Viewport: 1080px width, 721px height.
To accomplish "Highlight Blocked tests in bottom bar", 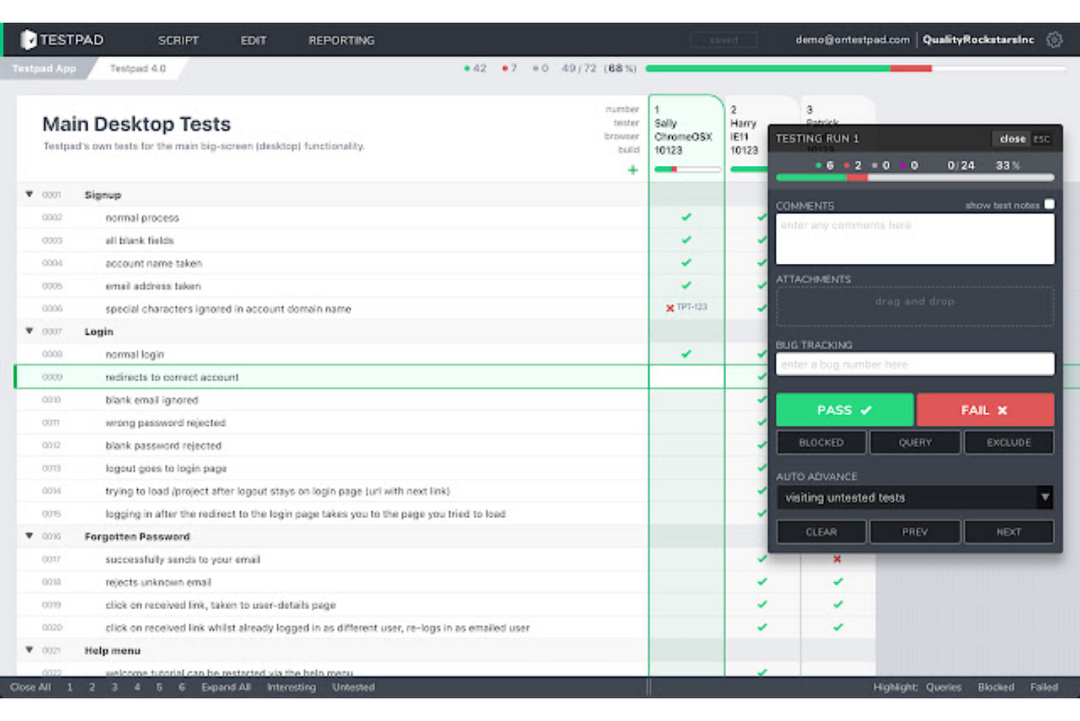I will (996, 687).
